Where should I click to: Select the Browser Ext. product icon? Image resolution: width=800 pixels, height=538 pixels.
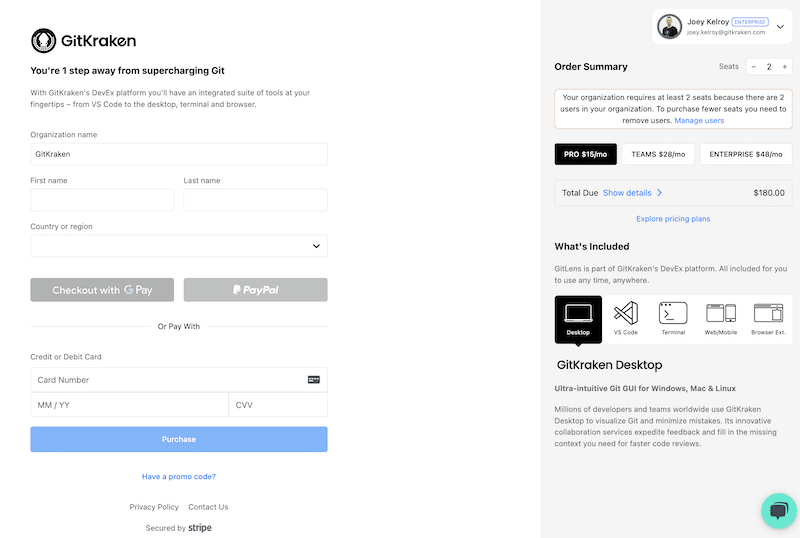768,319
